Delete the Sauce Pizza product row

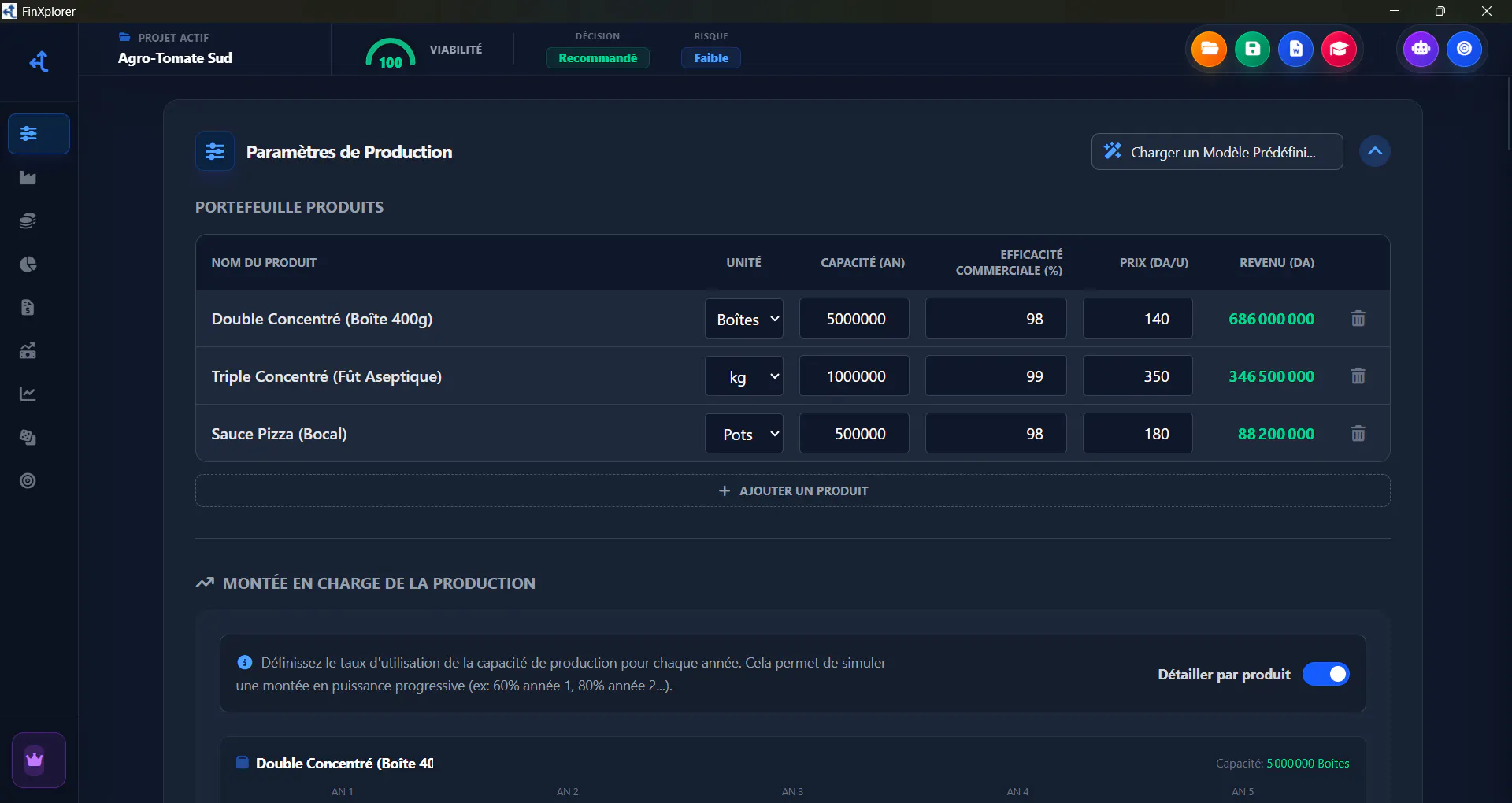pyautogui.click(x=1358, y=434)
